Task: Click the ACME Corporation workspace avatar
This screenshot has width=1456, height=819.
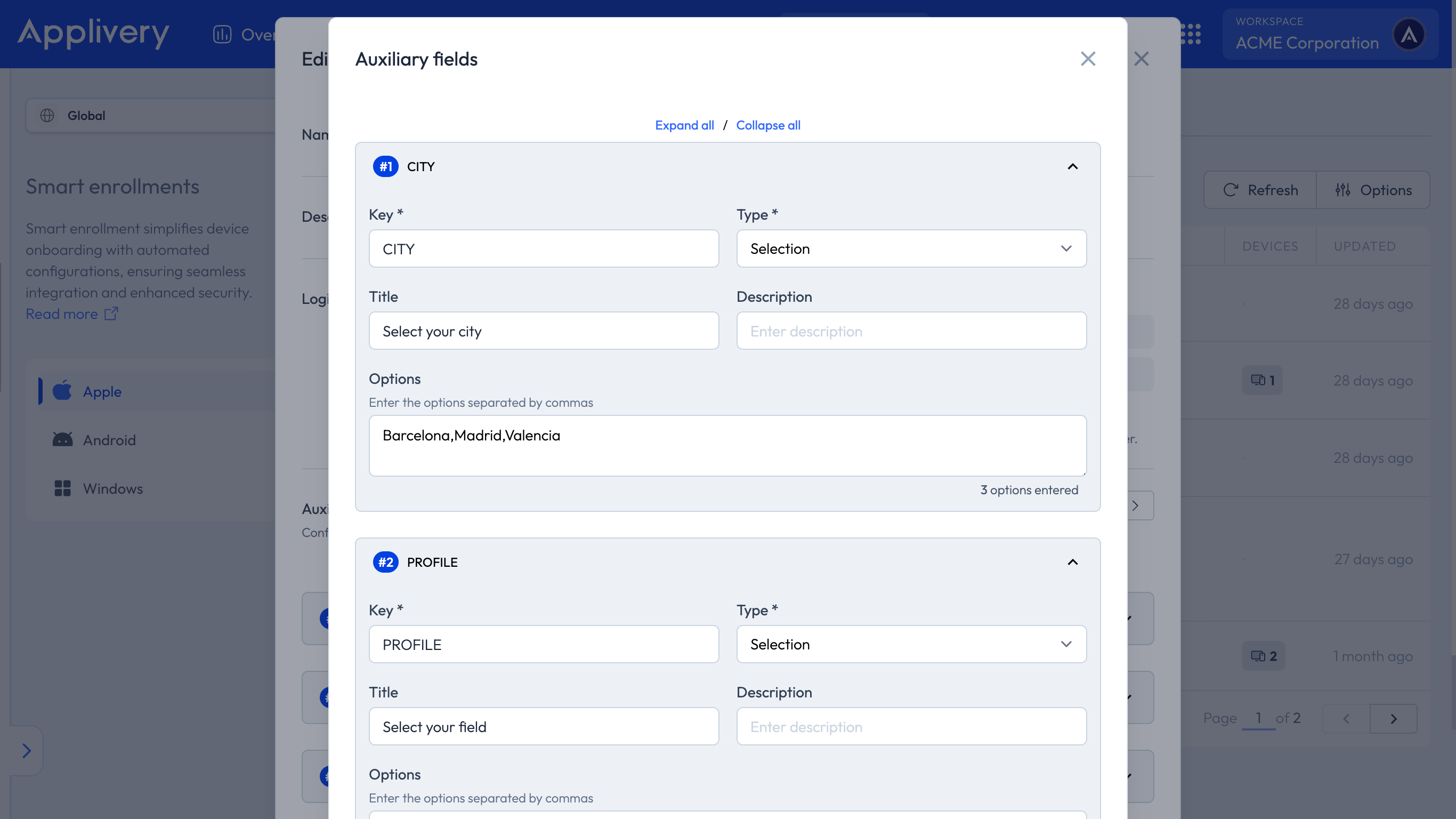Action: 1409,35
